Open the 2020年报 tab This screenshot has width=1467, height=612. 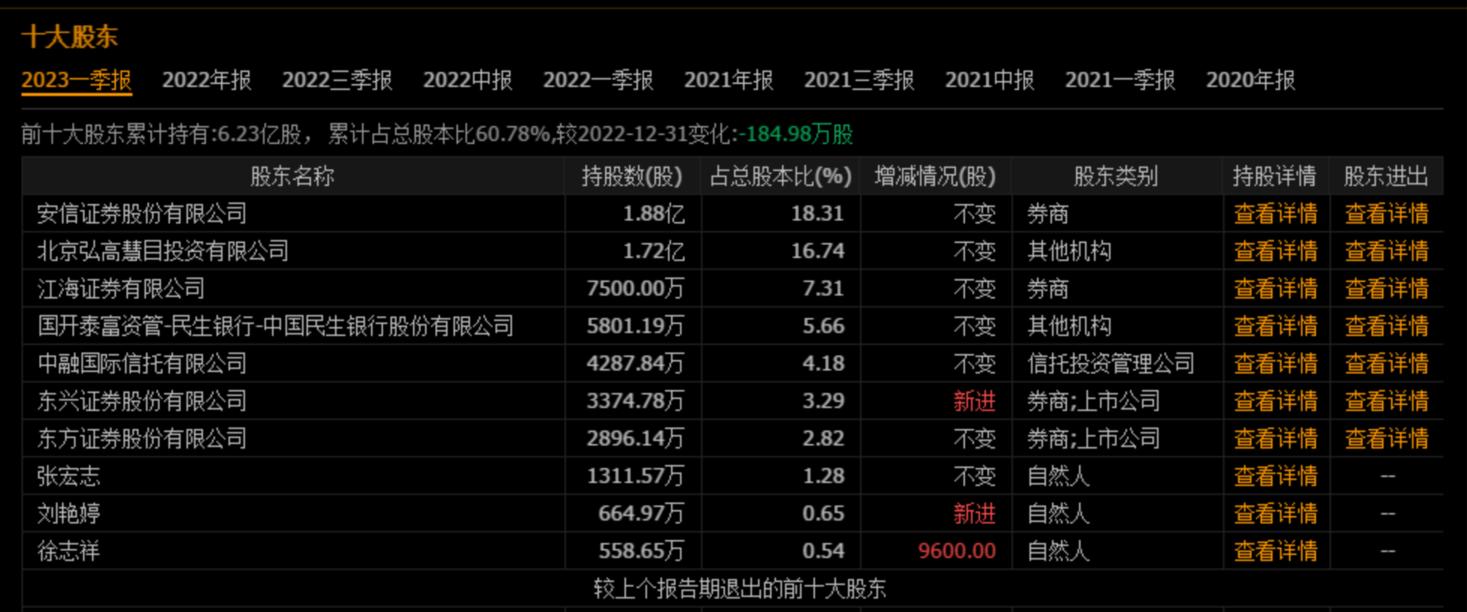[1251, 80]
